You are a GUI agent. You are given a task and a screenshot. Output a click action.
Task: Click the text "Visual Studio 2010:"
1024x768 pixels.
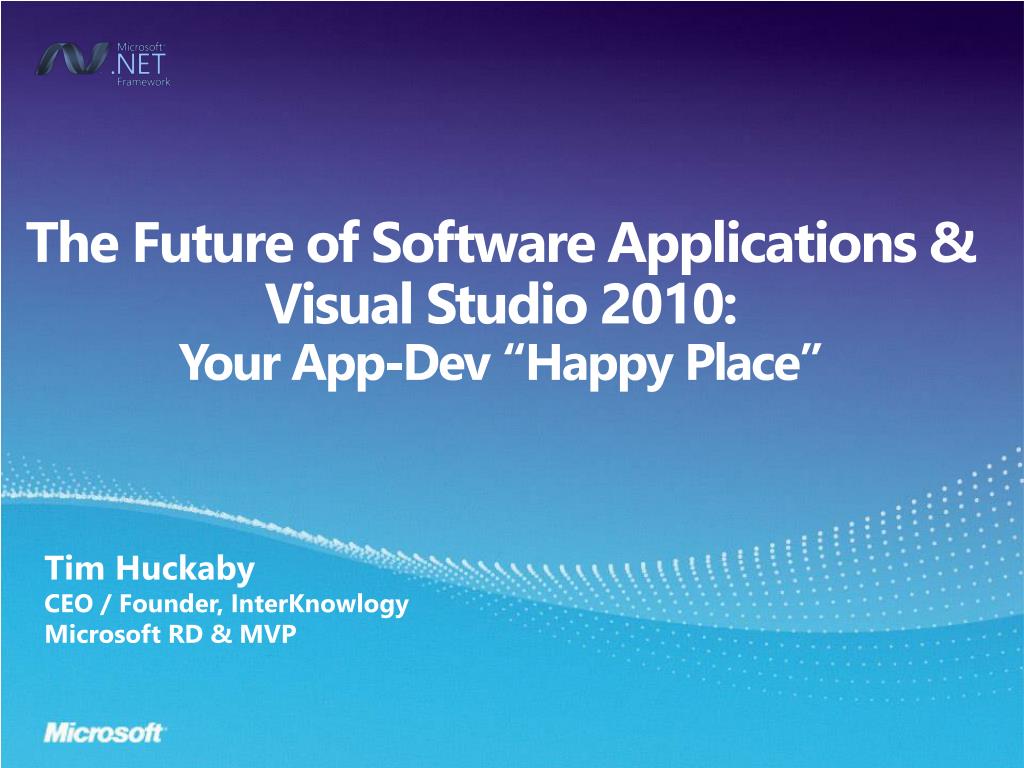click(502, 304)
